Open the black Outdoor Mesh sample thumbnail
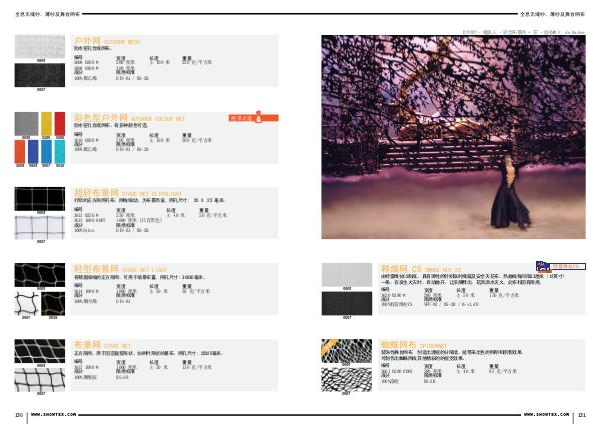This screenshot has height=424, width=600. (41, 76)
